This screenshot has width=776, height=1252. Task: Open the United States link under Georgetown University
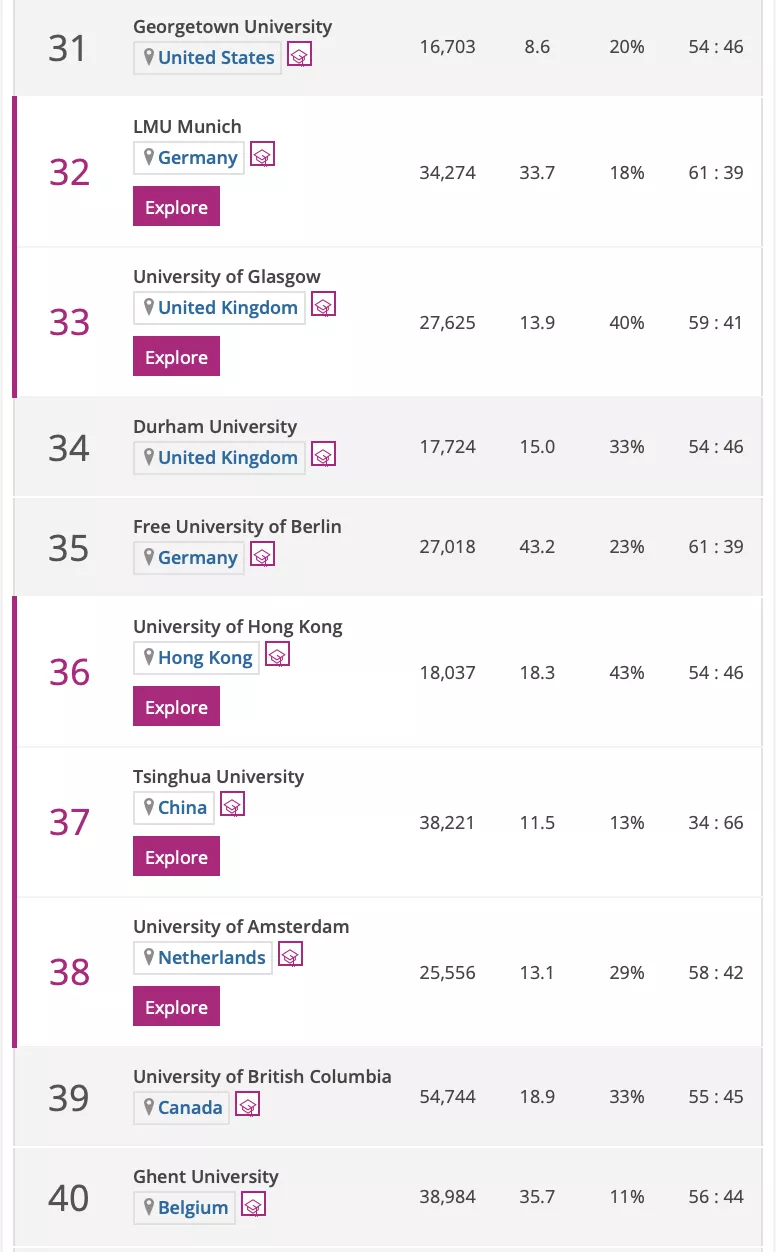coord(216,58)
